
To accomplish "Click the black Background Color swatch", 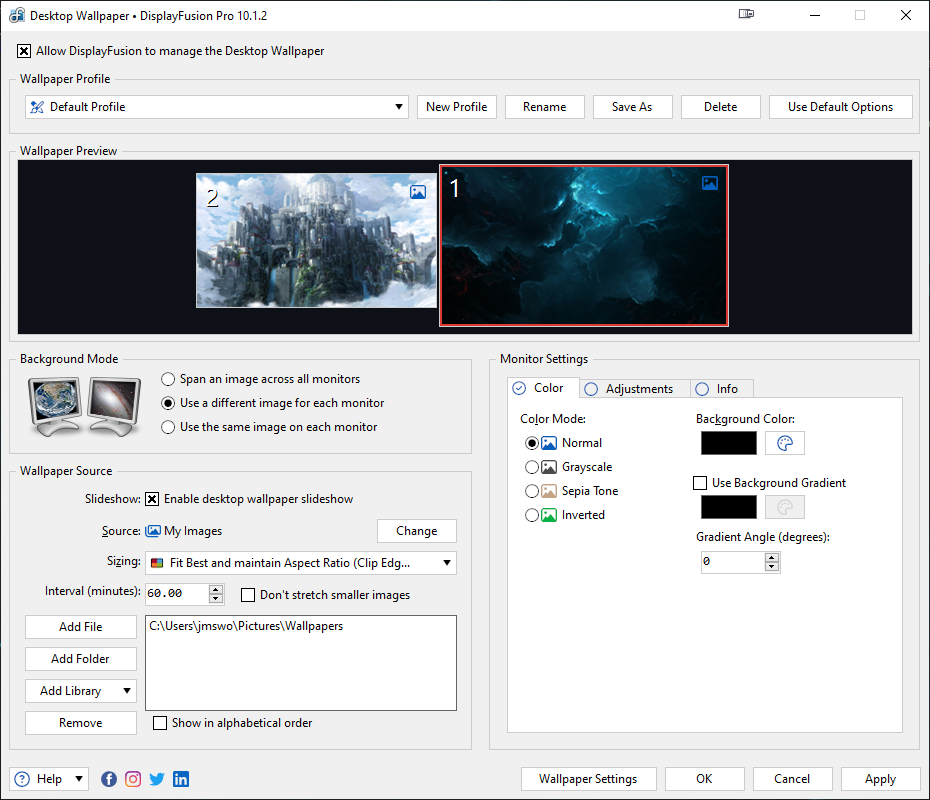I will click(x=728, y=443).
